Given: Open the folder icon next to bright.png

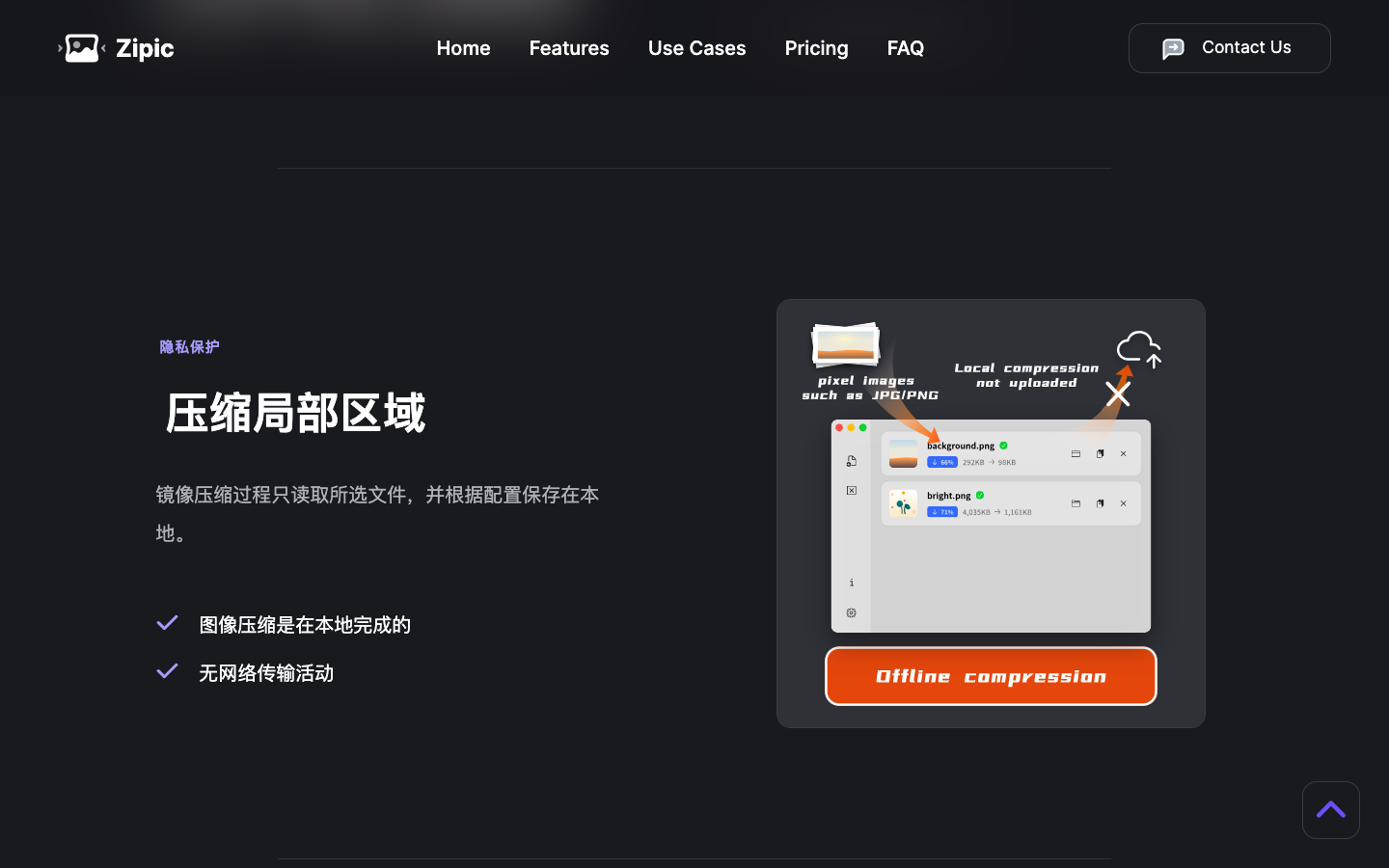Looking at the screenshot, I should click(1076, 503).
